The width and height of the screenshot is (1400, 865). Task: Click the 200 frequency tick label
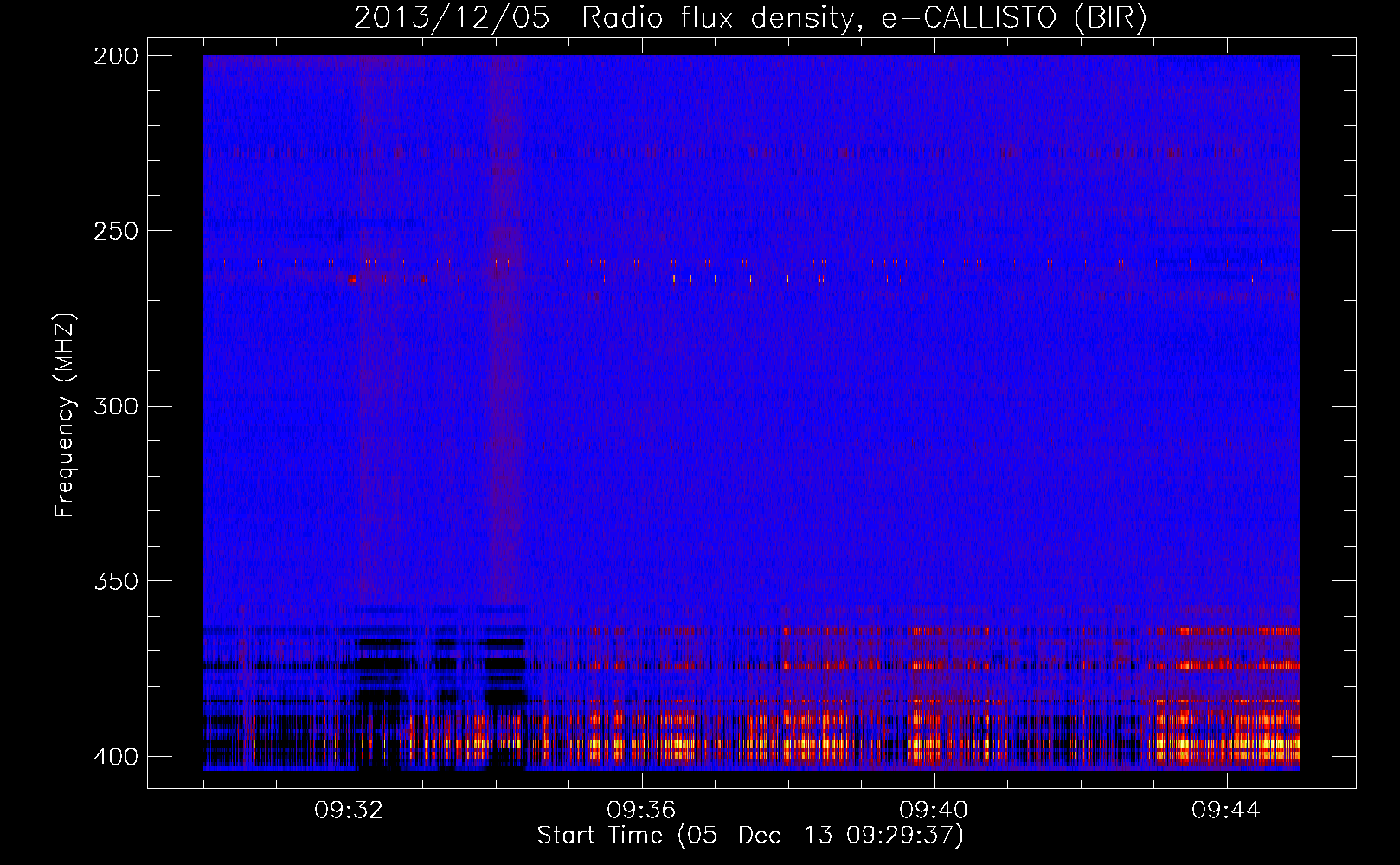[115, 56]
